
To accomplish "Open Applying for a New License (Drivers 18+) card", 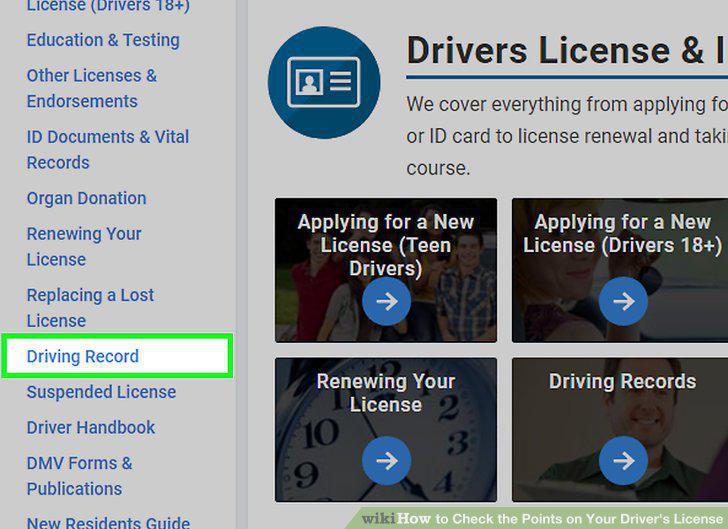I will point(620,270).
